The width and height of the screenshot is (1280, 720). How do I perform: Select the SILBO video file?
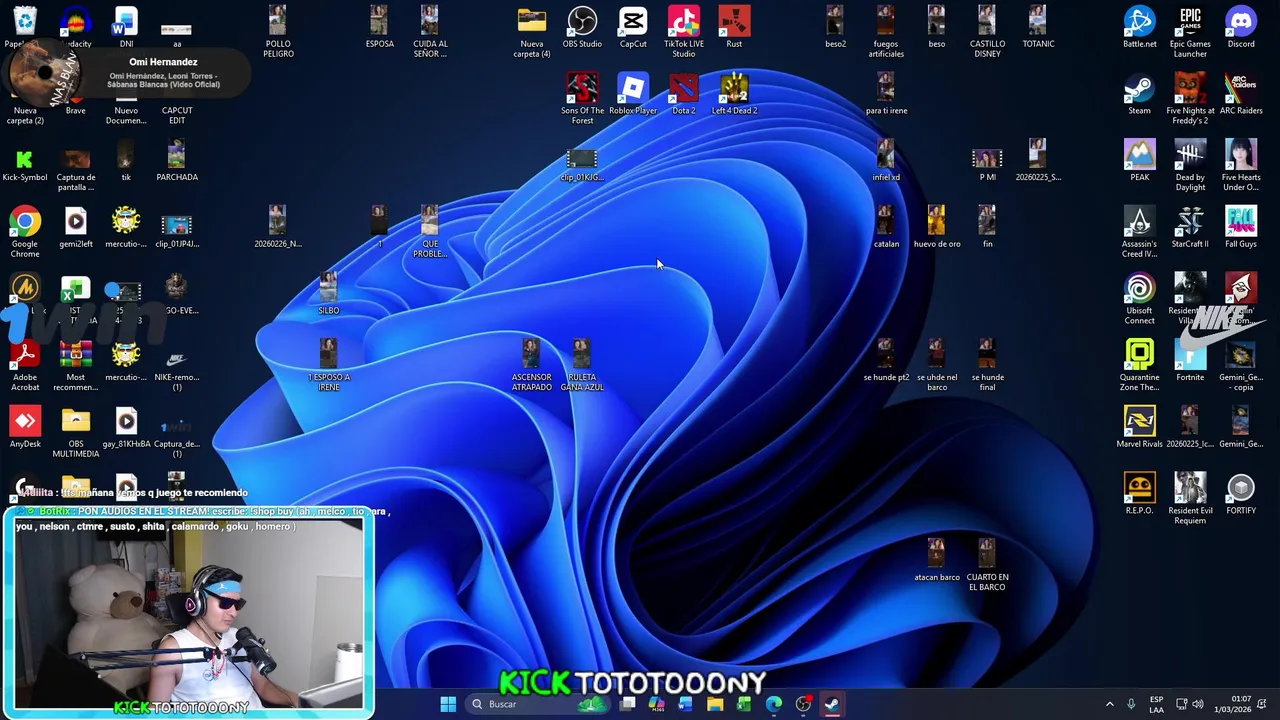pos(329,295)
